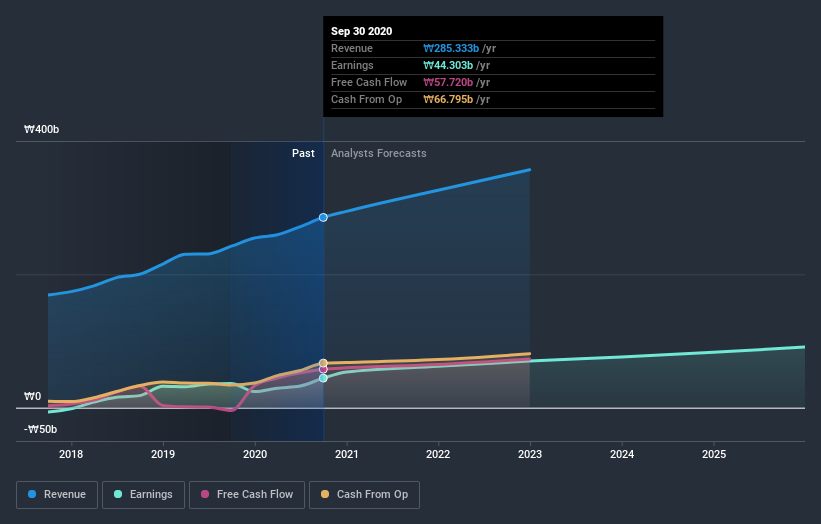821x524 pixels.
Task: Toggle the Cash From Op legend button
Action: (x=364, y=495)
